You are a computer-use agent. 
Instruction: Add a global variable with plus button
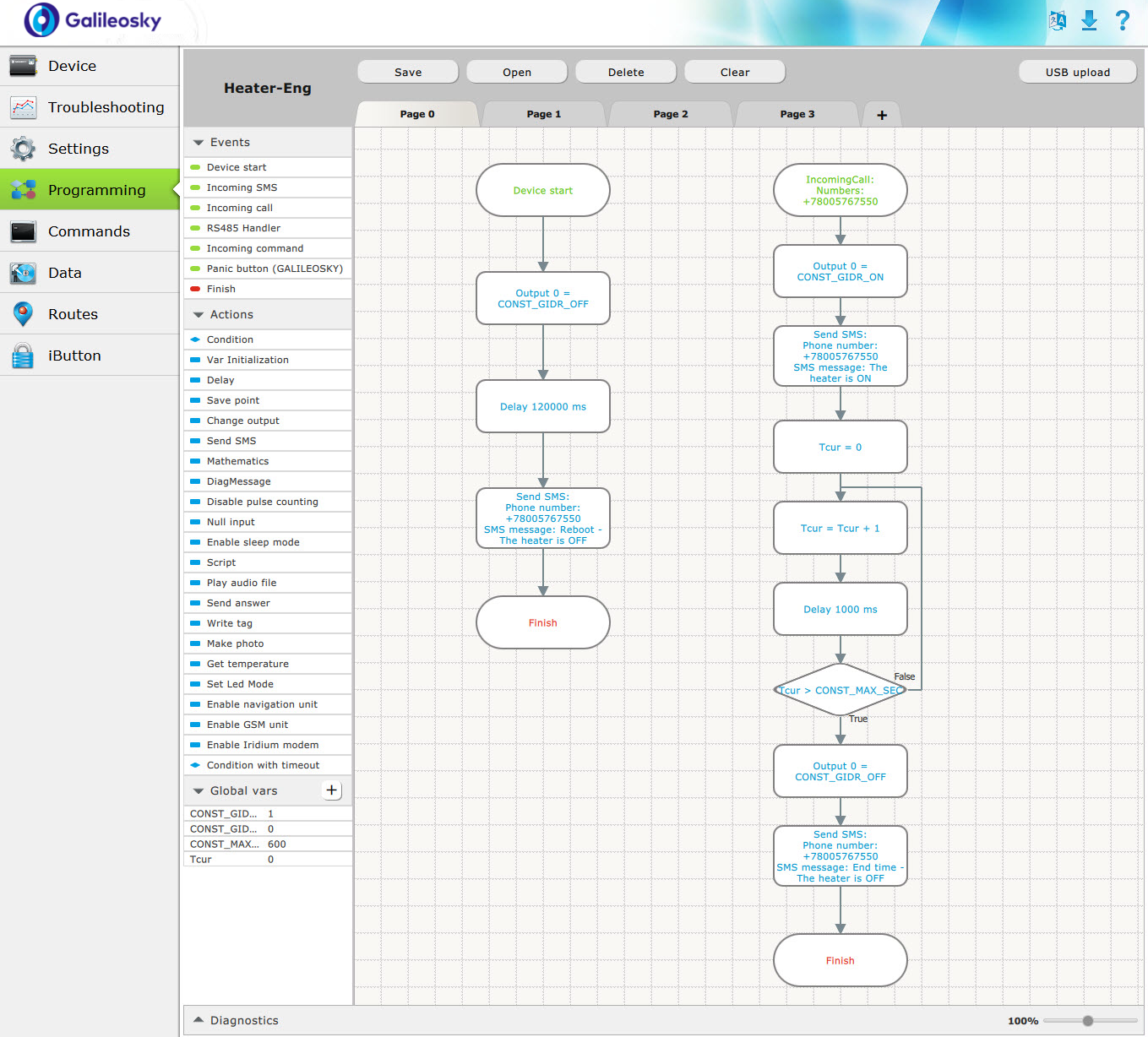(332, 790)
